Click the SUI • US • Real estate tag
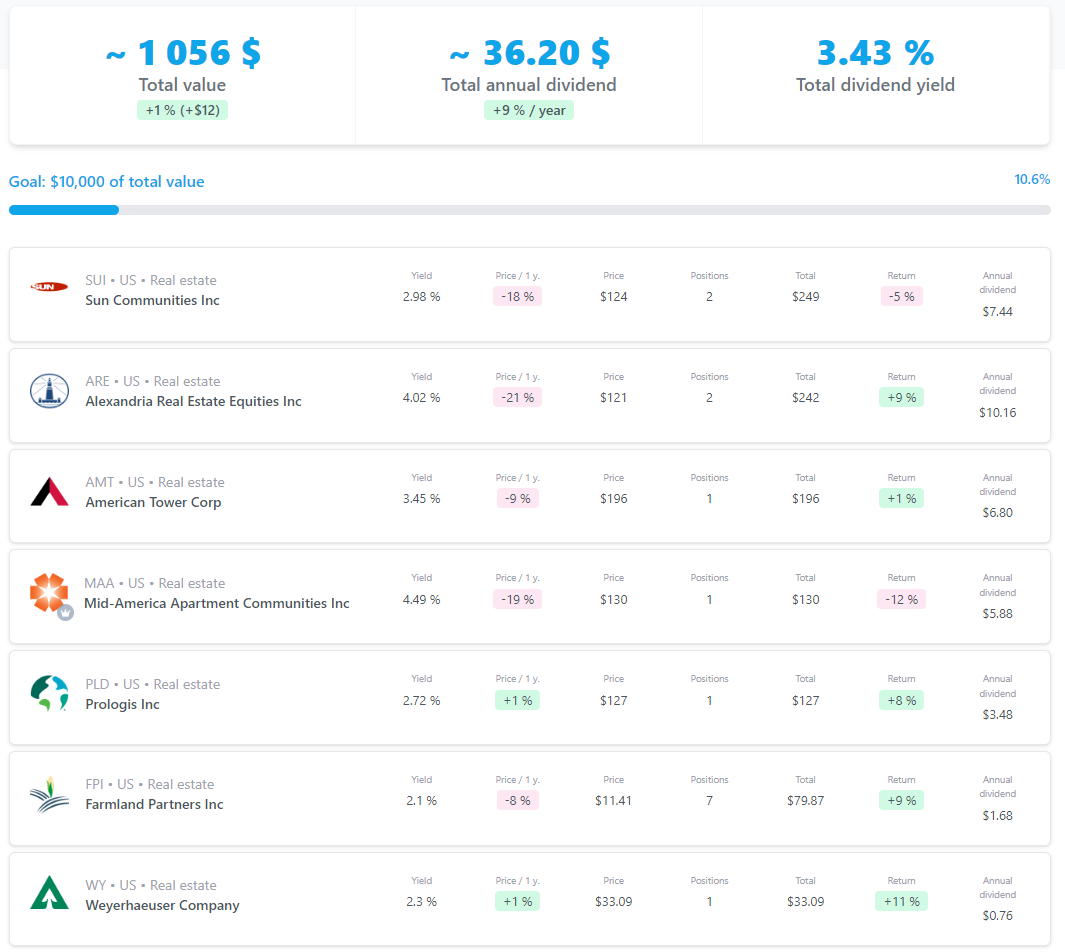 (151, 280)
